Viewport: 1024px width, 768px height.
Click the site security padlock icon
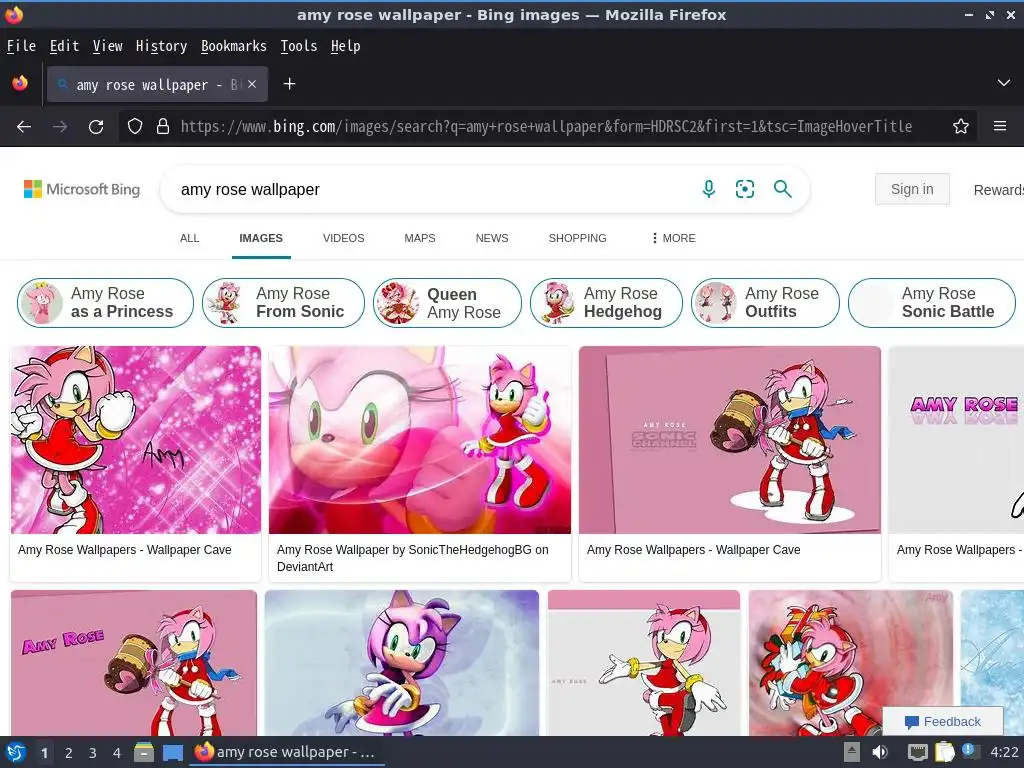[x=163, y=126]
